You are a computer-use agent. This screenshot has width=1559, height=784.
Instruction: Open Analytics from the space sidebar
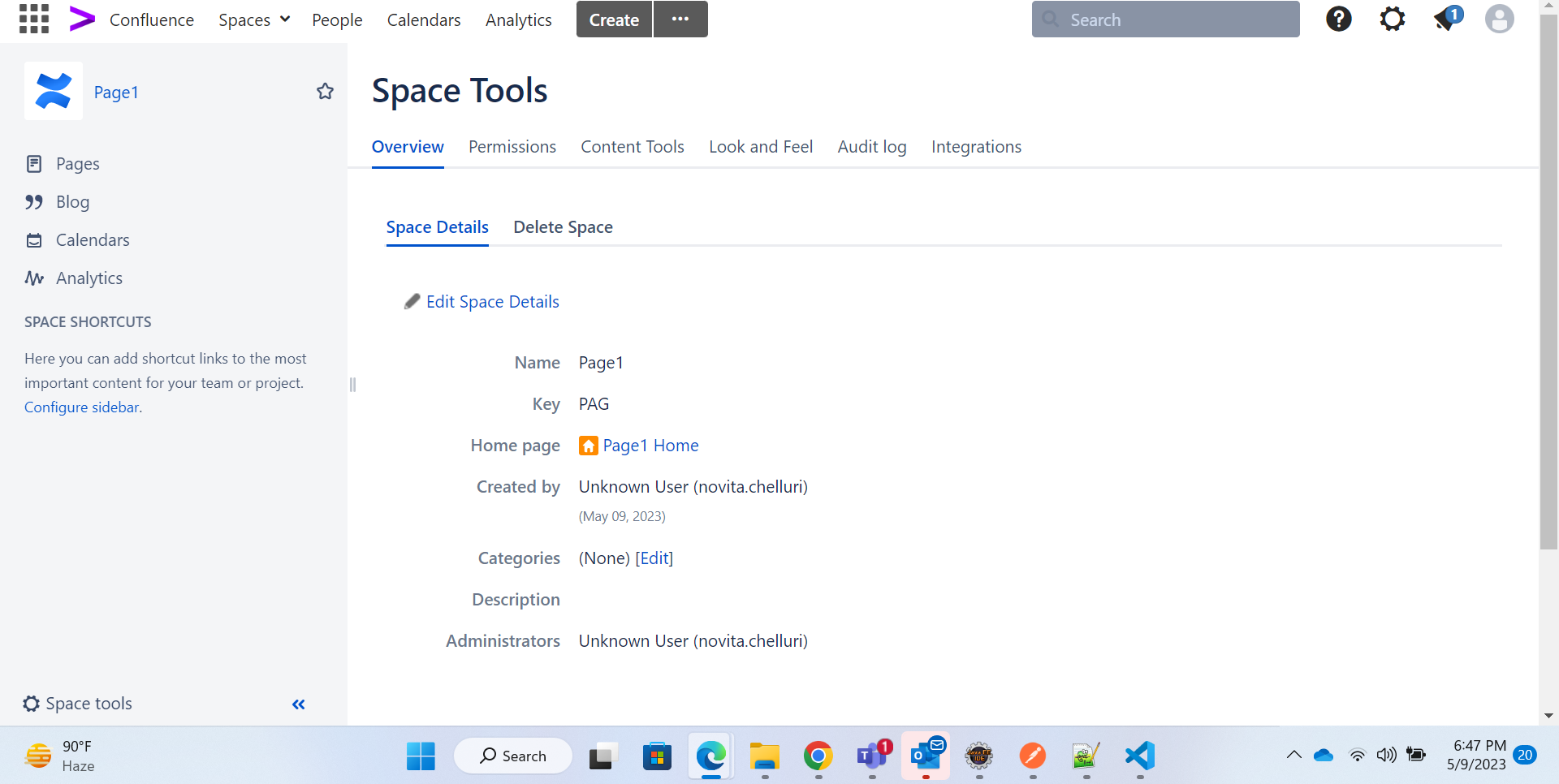pos(89,278)
